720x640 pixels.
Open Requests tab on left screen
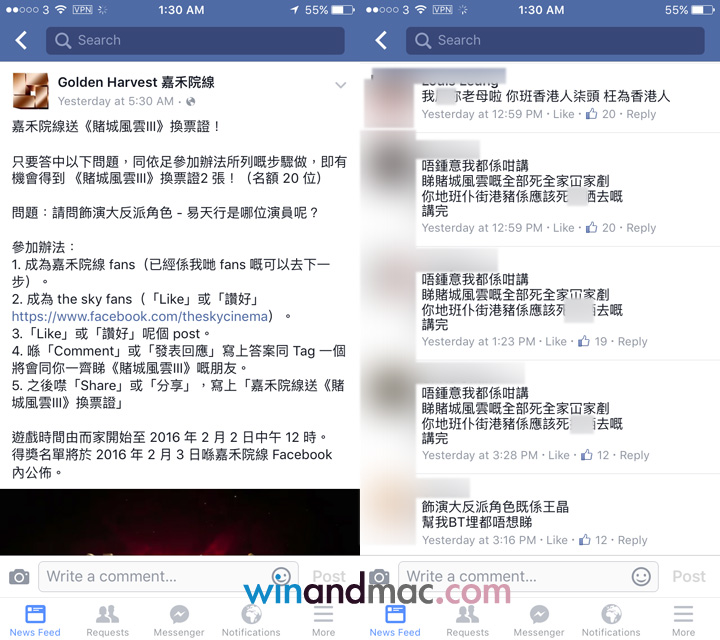(107, 621)
